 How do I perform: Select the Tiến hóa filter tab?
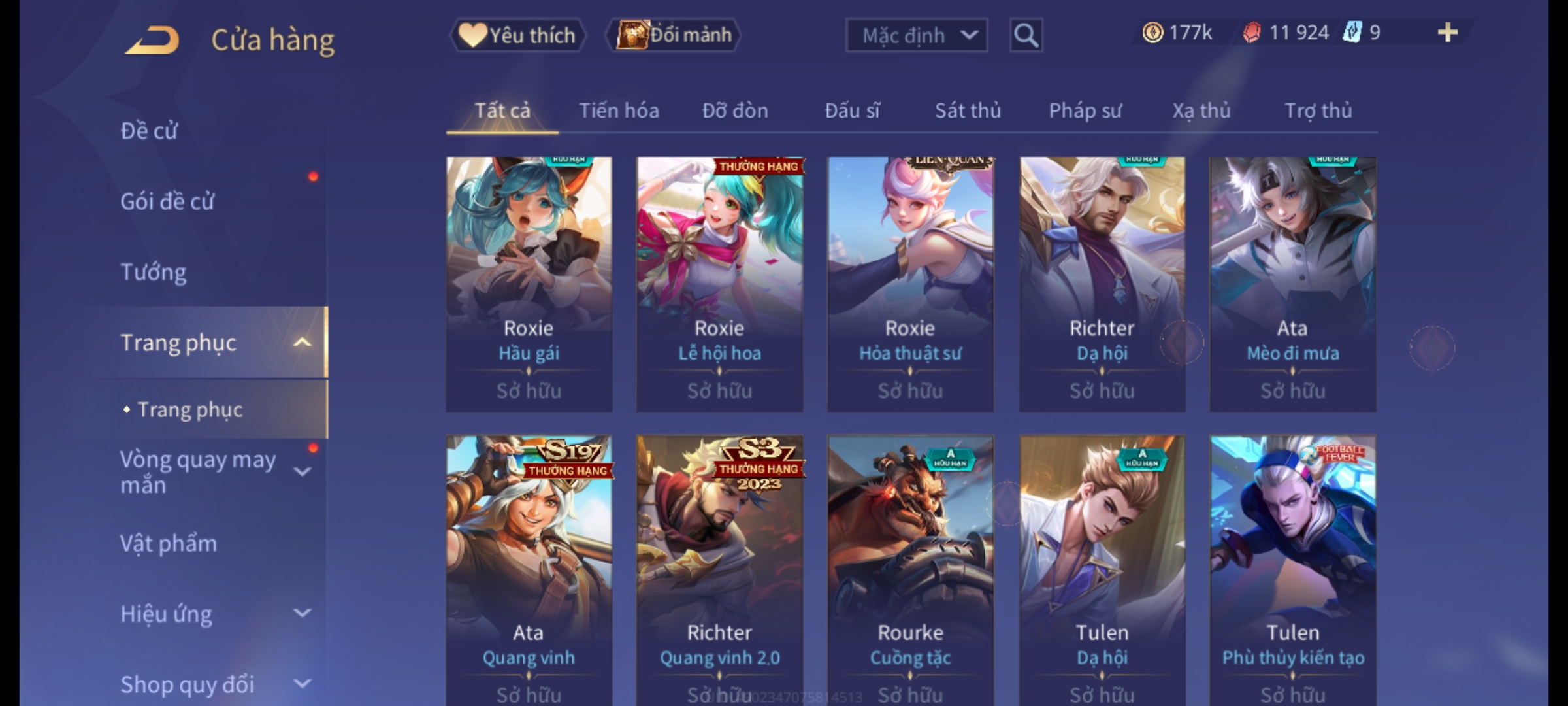click(x=619, y=110)
